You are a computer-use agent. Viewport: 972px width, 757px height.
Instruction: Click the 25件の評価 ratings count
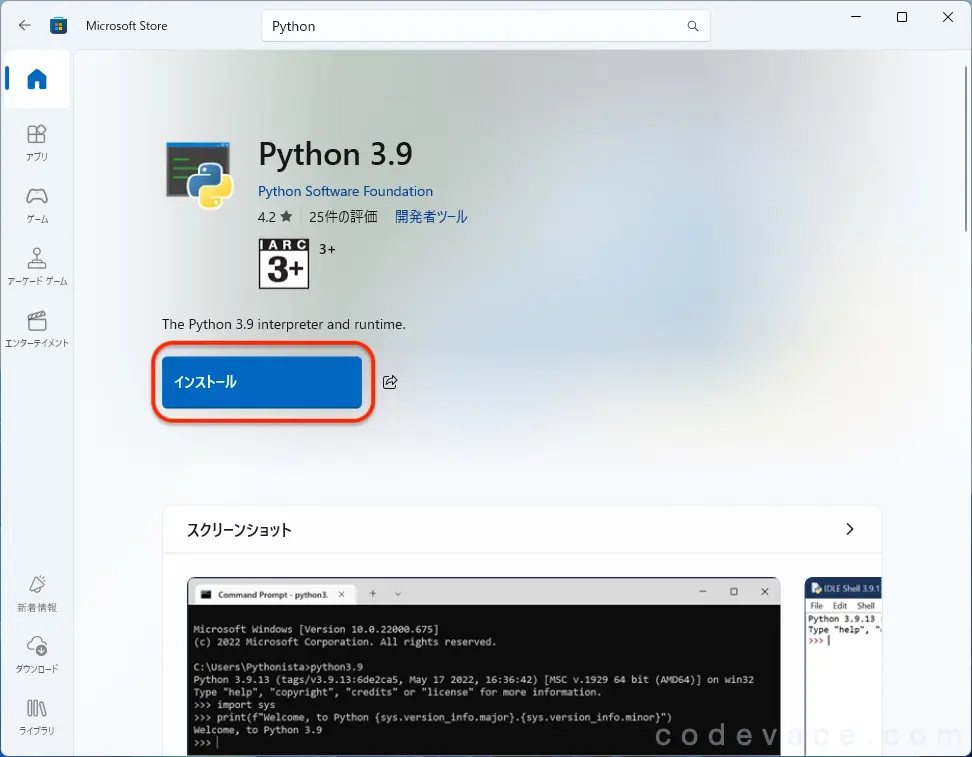point(343,216)
